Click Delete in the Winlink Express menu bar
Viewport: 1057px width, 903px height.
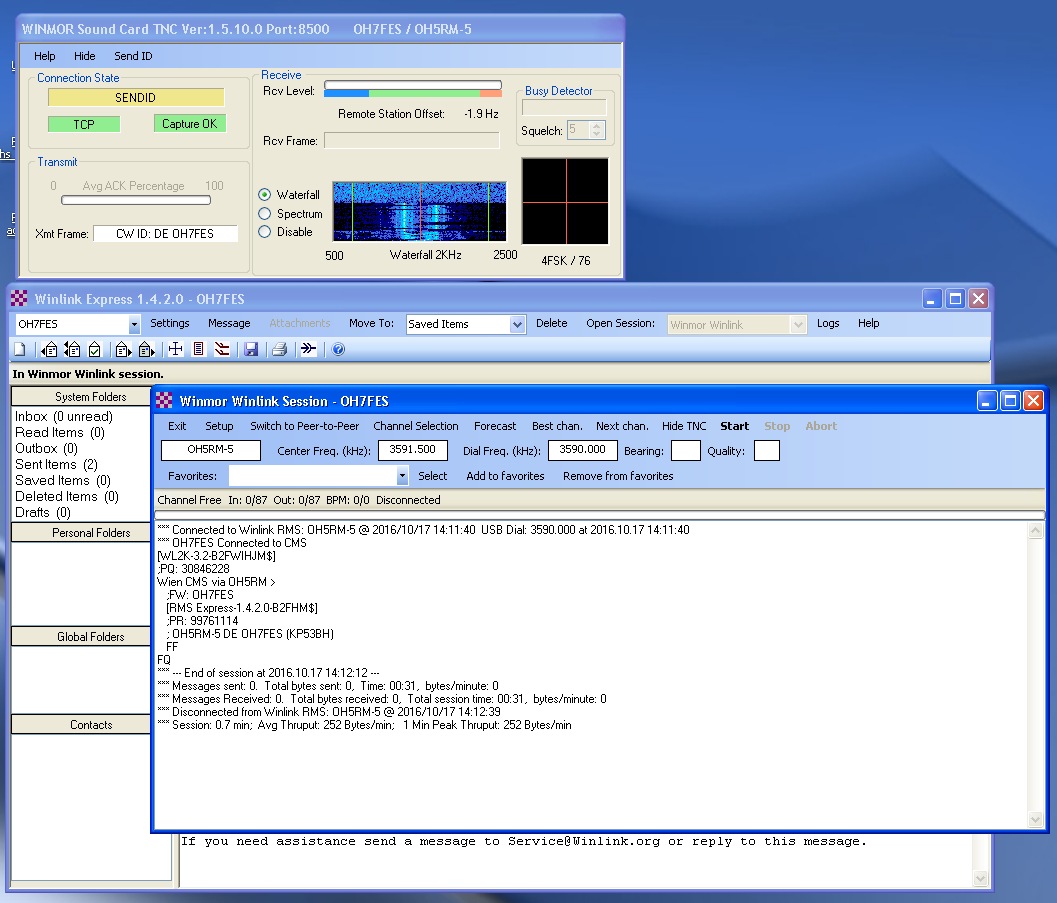click(x=551, y=323)
